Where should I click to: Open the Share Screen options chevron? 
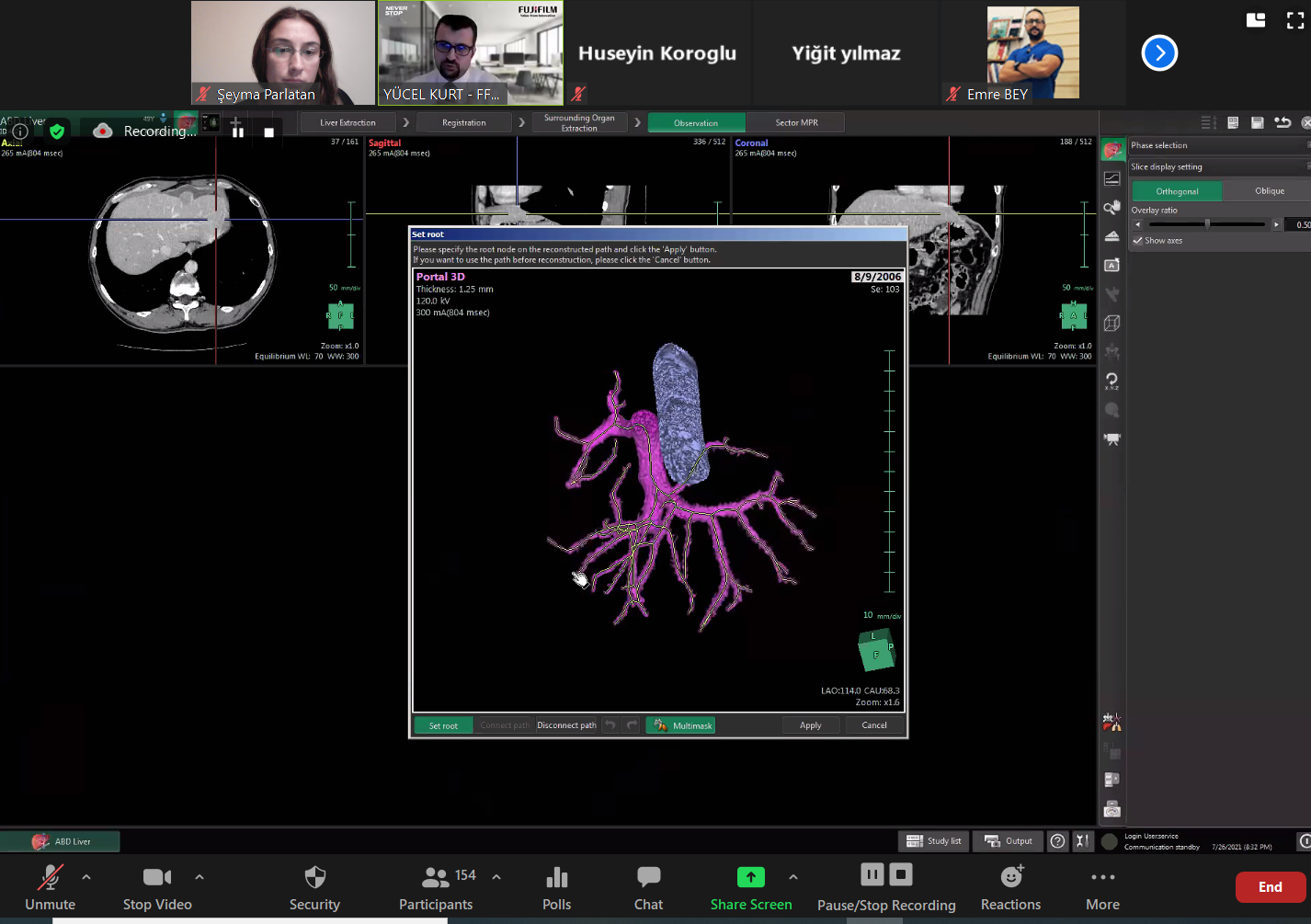point(793,877)
